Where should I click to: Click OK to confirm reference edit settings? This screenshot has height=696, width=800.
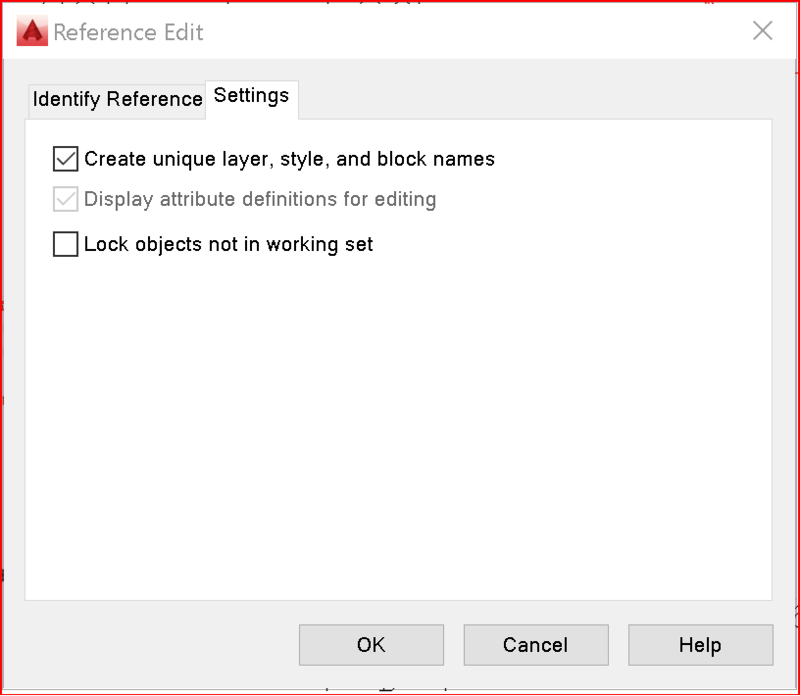pyautogui.click(x=371, y=644)
